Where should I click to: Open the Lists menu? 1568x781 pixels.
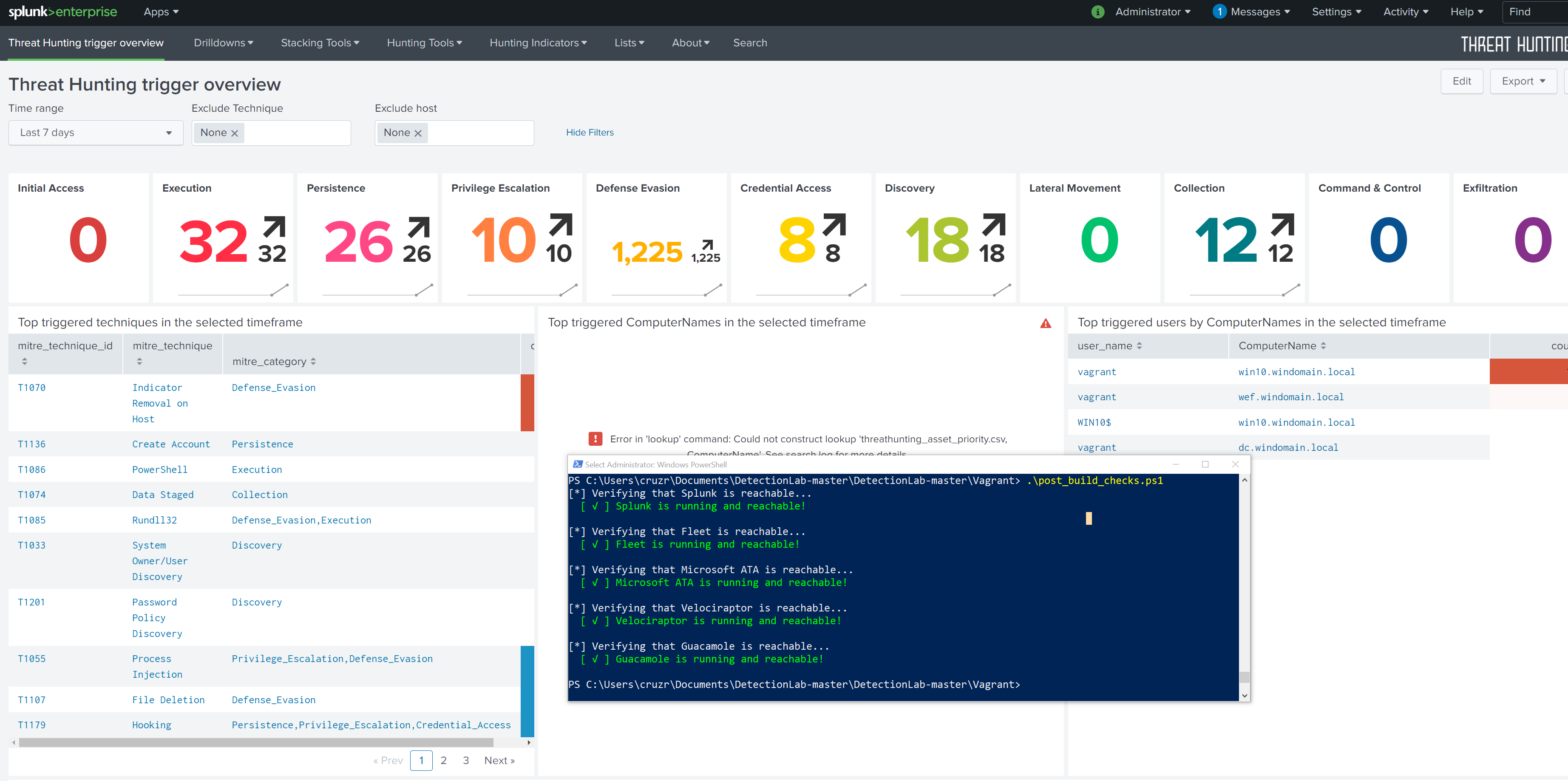(629, 42)
